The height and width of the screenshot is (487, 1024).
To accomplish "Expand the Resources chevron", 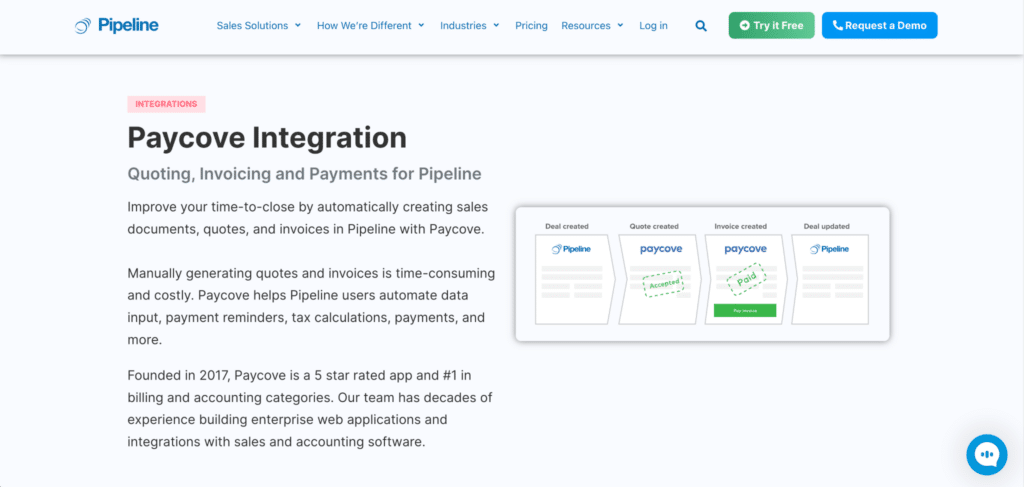I will tap(620, 25).
